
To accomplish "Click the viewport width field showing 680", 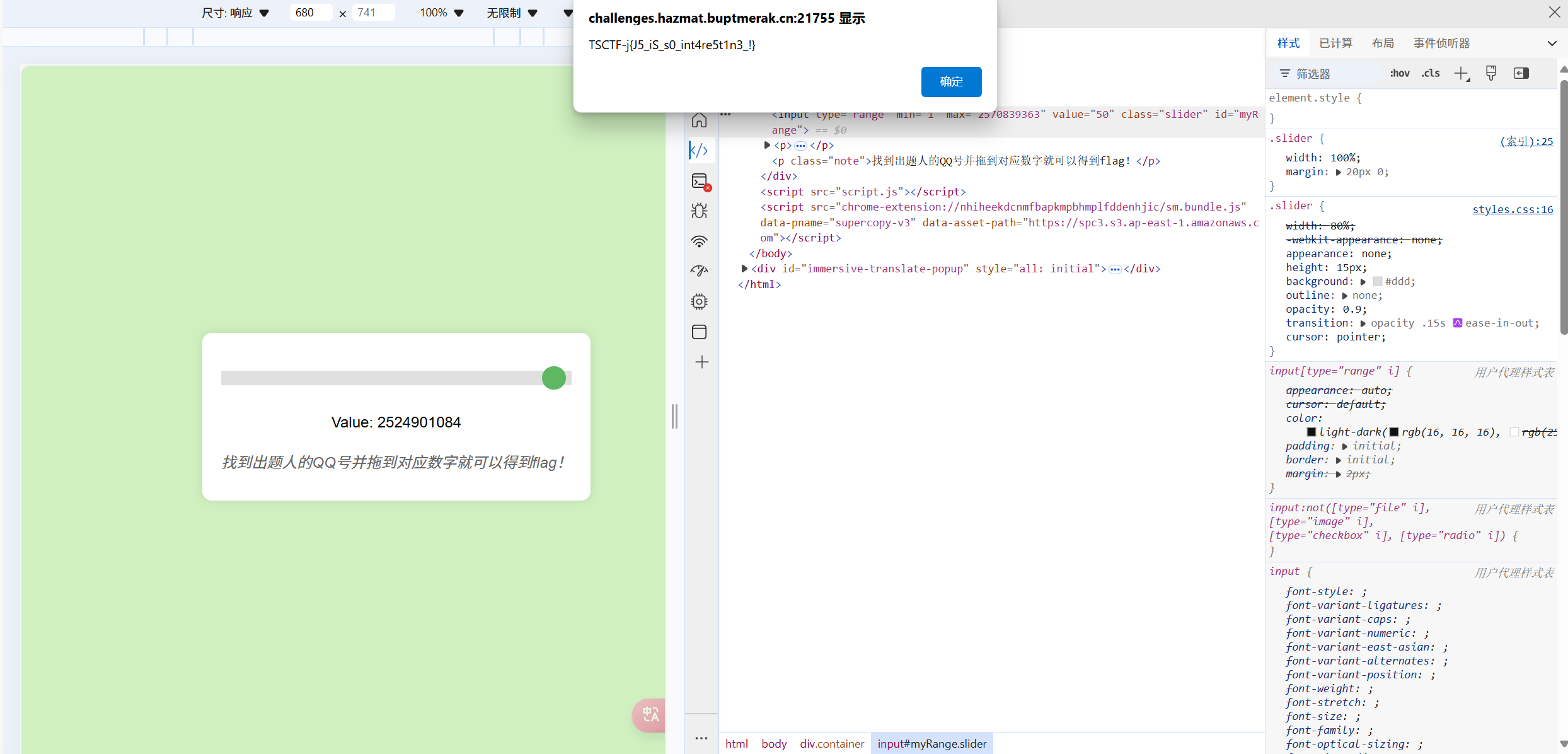I will (x=310, y=13).
